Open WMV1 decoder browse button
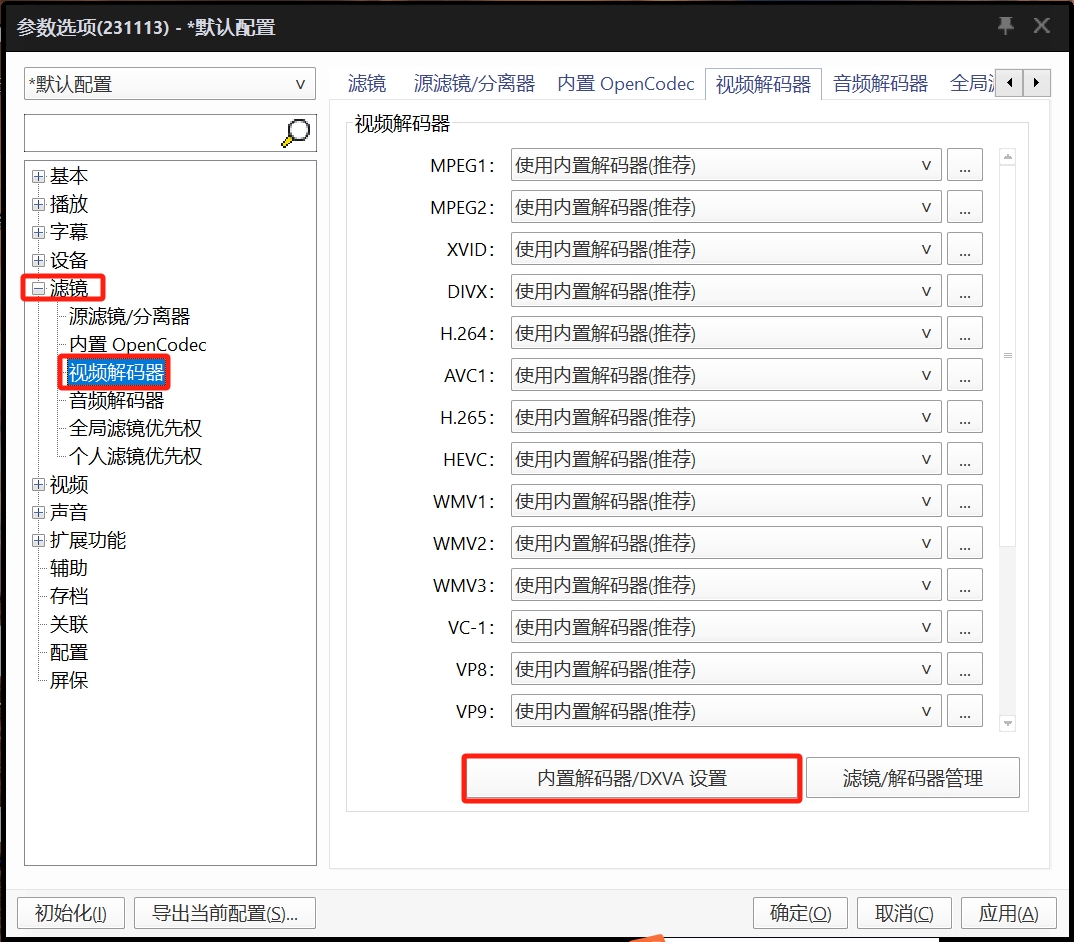 tap(964, 501)
